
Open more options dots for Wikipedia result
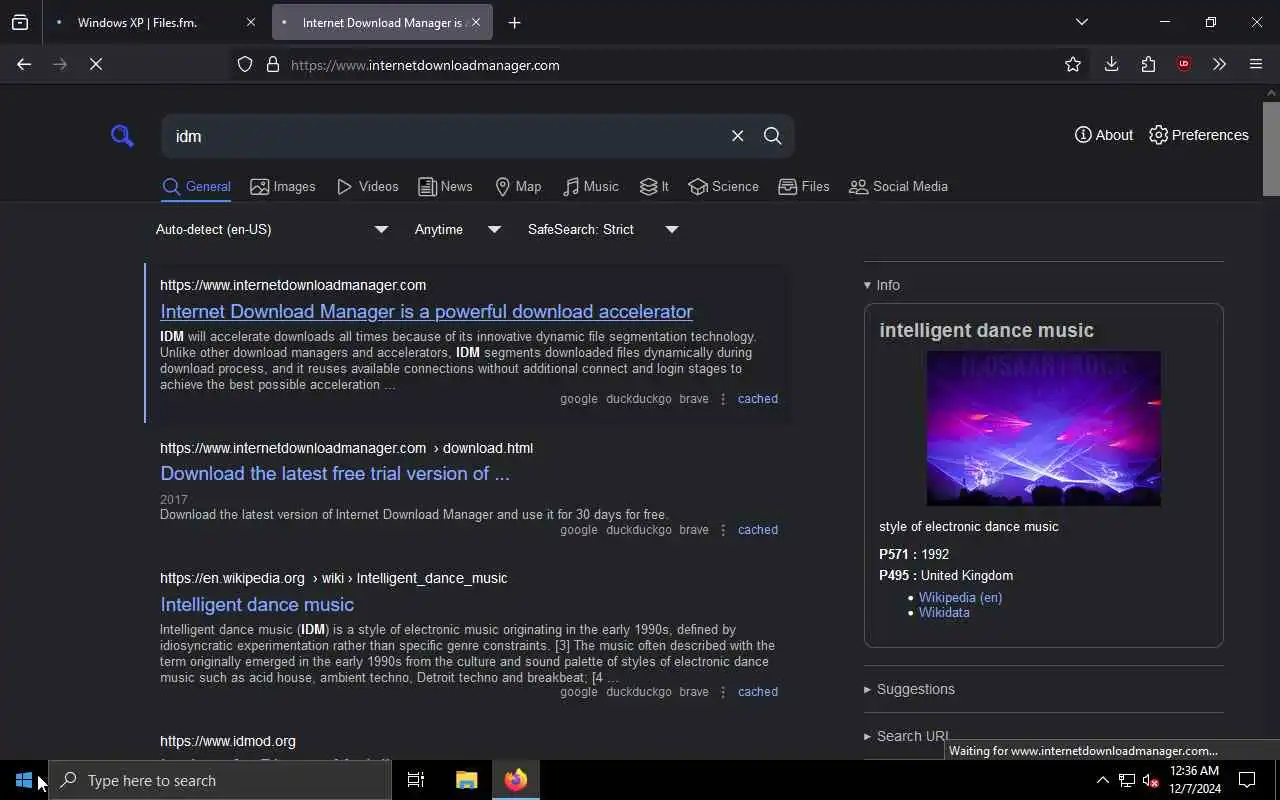723,692
